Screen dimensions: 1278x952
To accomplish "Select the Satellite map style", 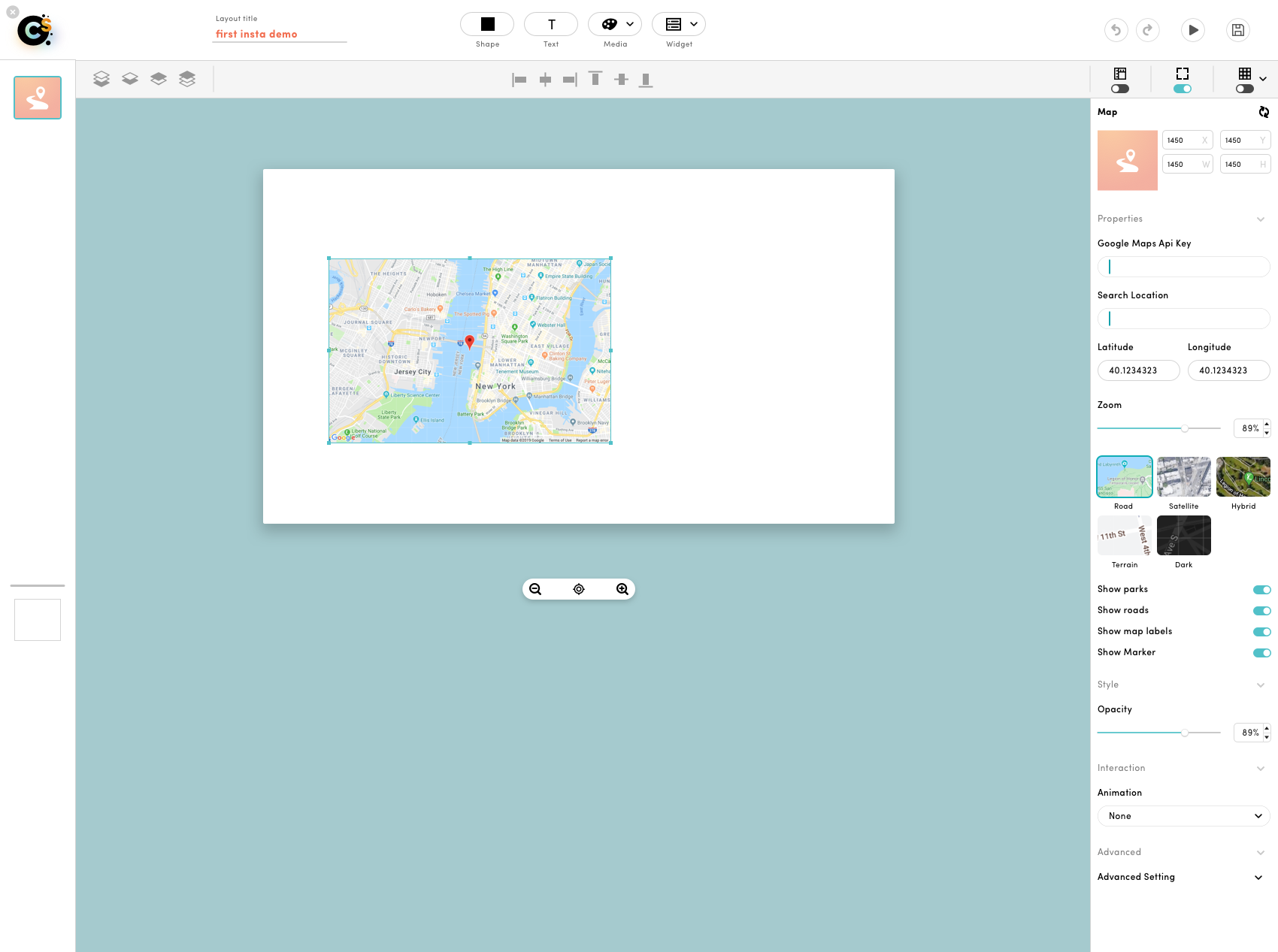I will coord(1184,476).
